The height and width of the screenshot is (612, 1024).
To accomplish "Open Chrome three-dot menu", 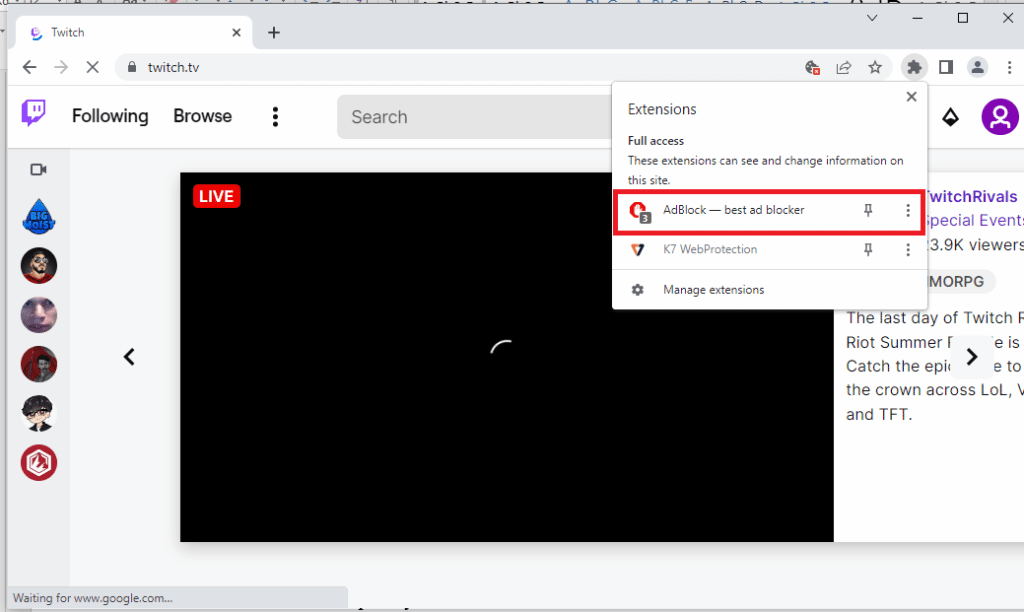I will (x=1009, y=67).
